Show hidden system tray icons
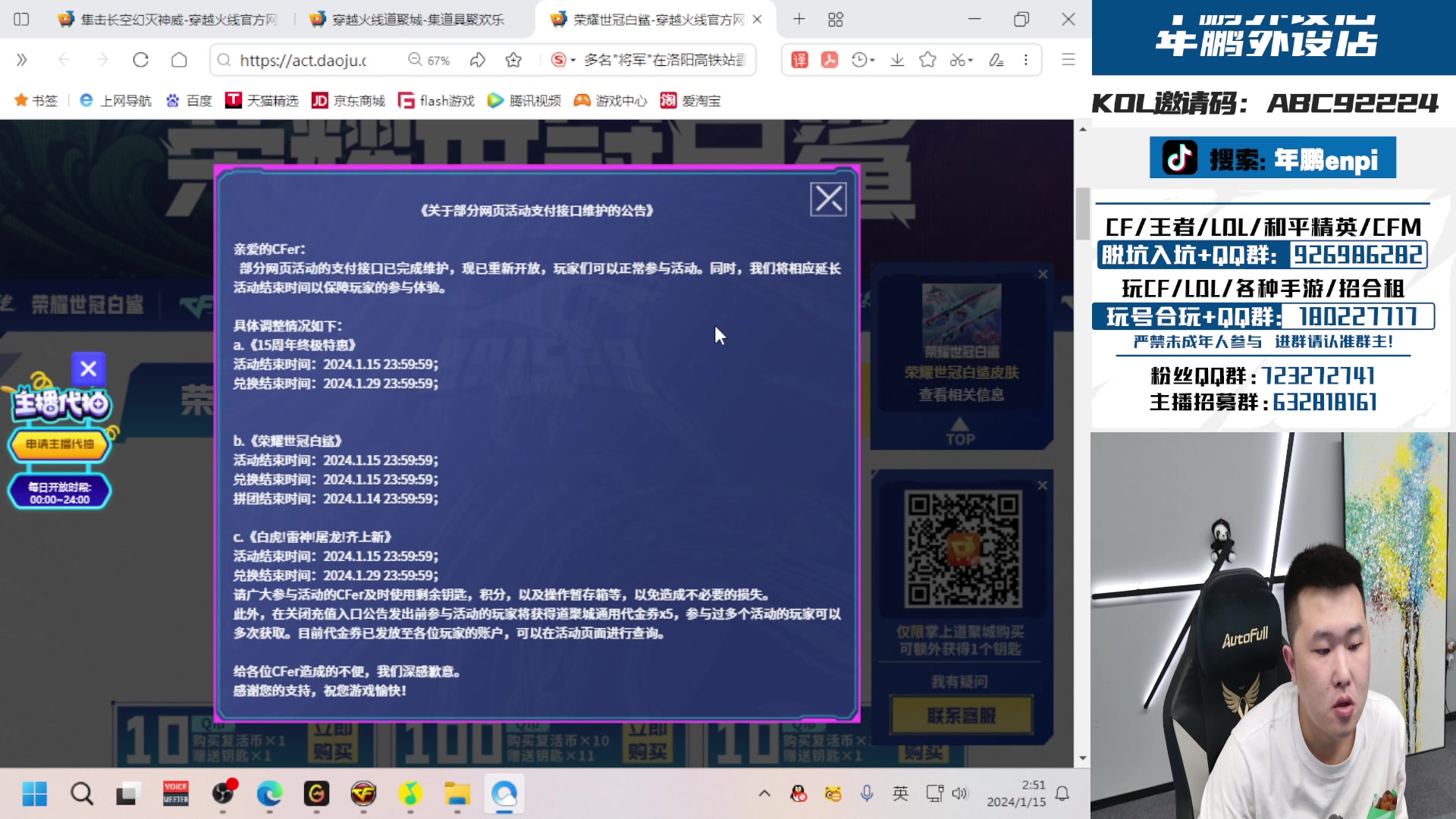 pos(764,794)
